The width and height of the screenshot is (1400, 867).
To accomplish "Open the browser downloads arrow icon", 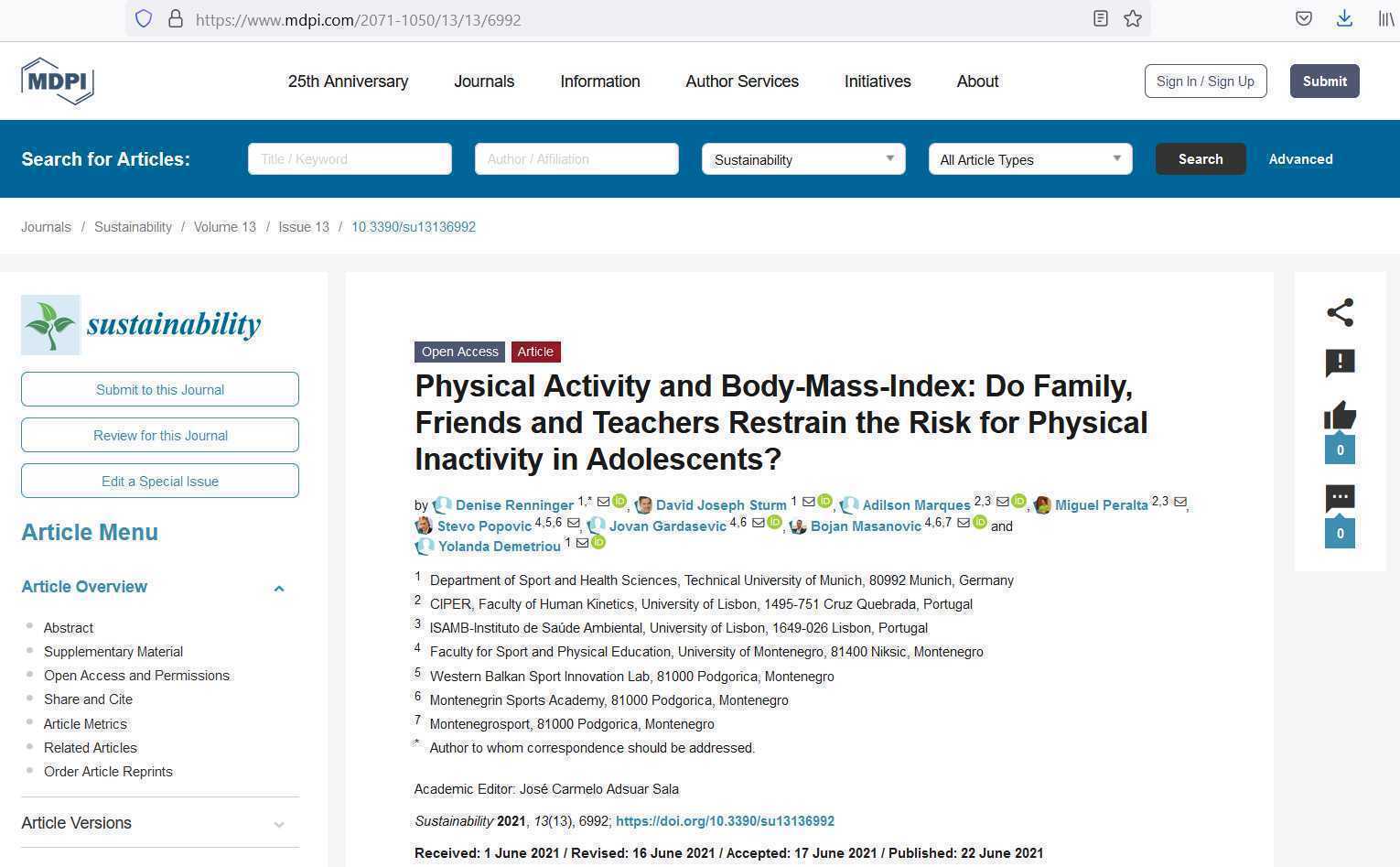I will (x=1344, y=18).
